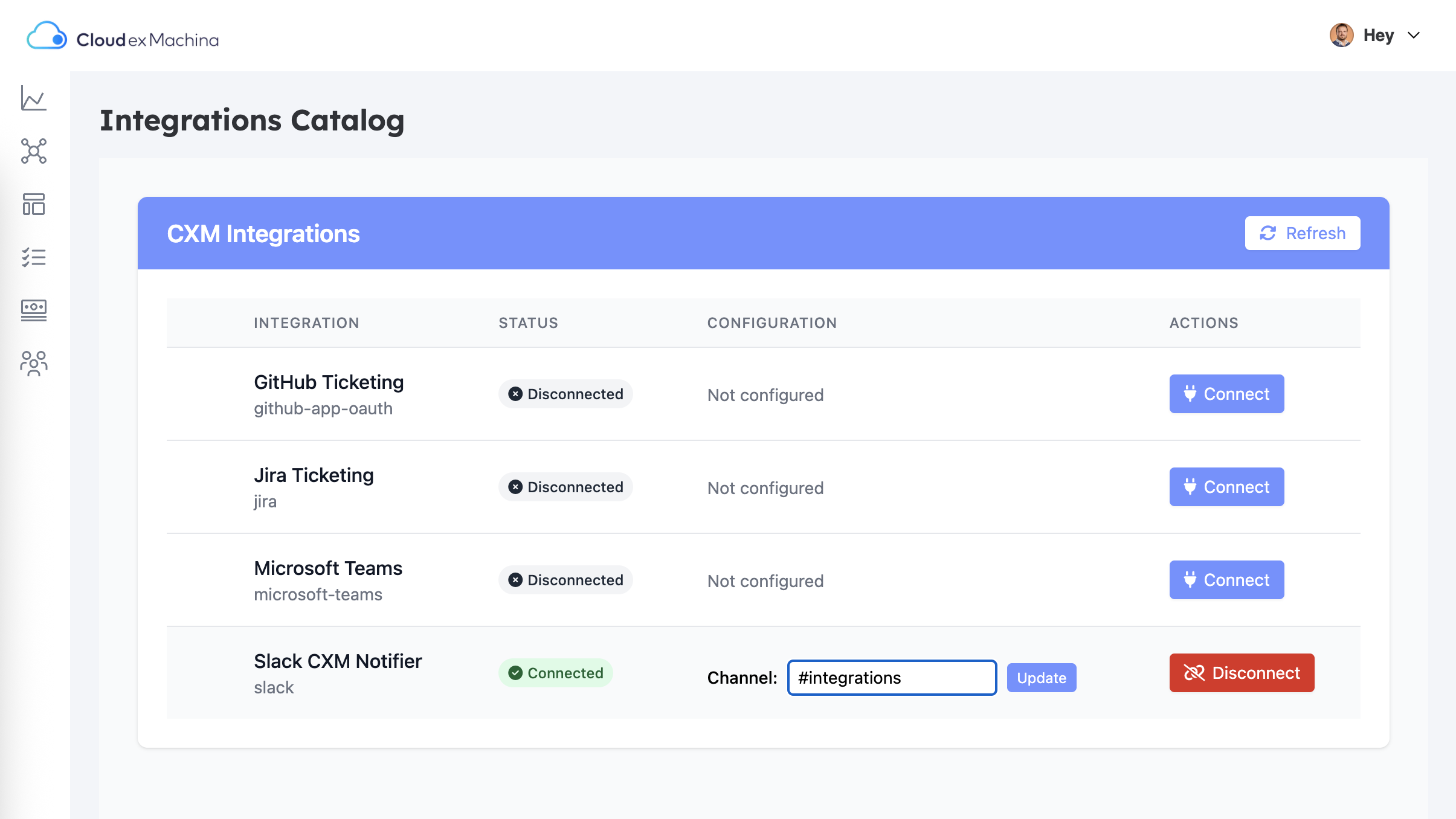Click the Channel: label text
The height and width of the screenshot is (819, 1456).
pyautogui.click(x=742, y=678)
